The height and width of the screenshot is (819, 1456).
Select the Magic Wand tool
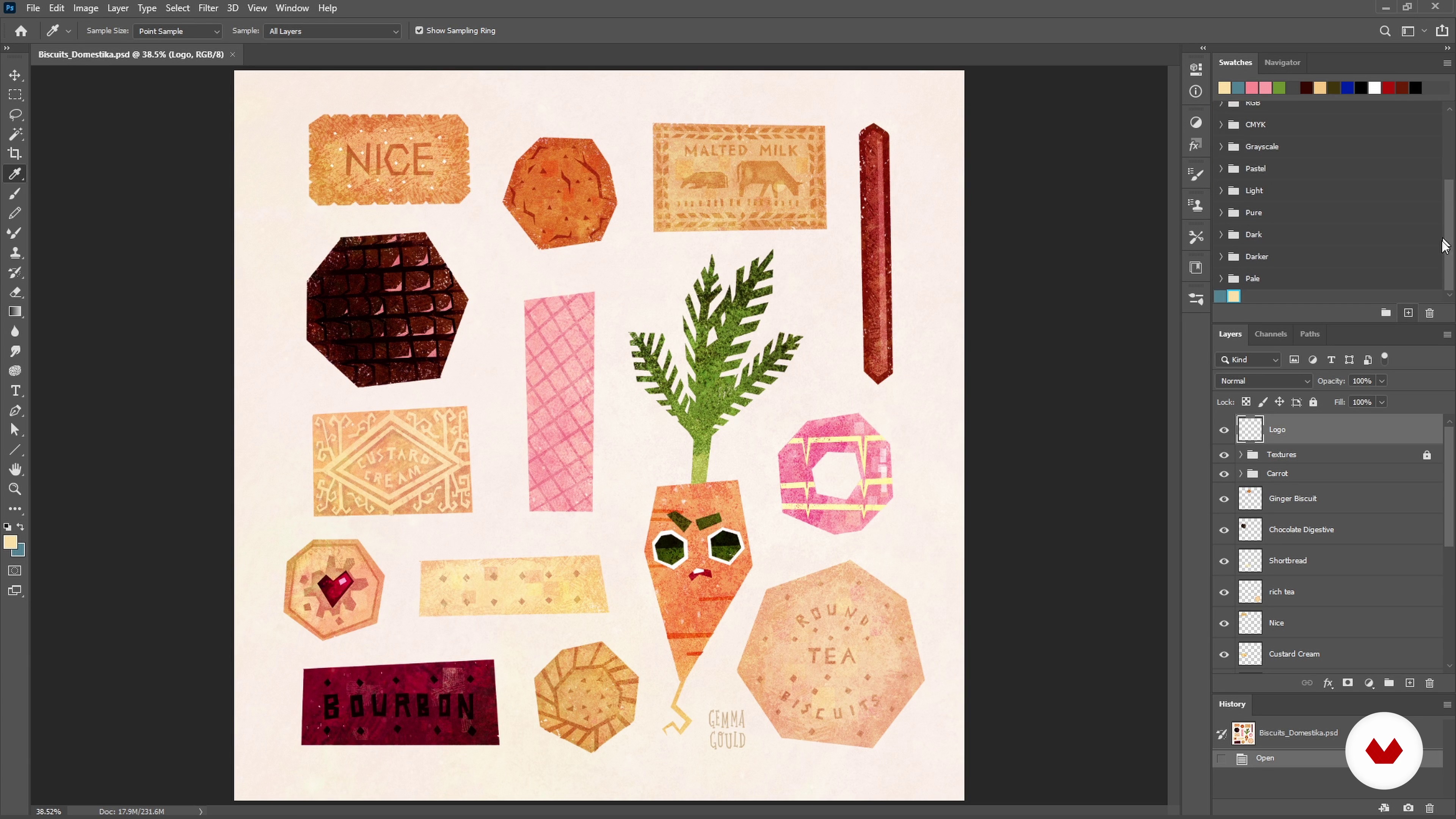[x=15, y=135]
